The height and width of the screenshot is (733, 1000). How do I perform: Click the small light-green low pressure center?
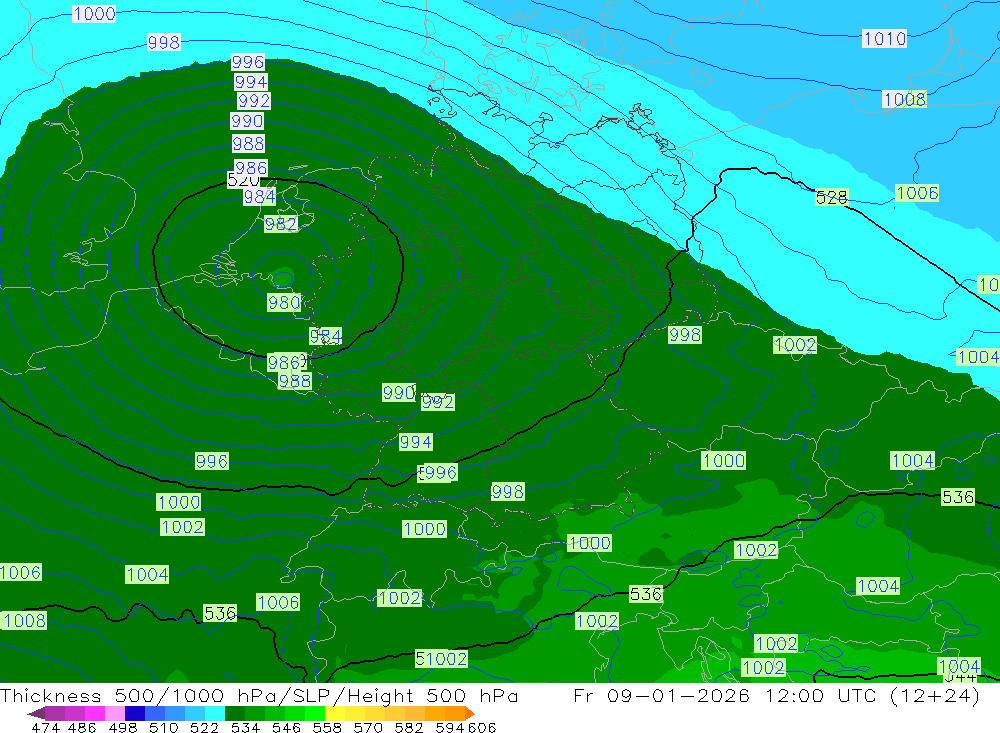coord(283,278)
